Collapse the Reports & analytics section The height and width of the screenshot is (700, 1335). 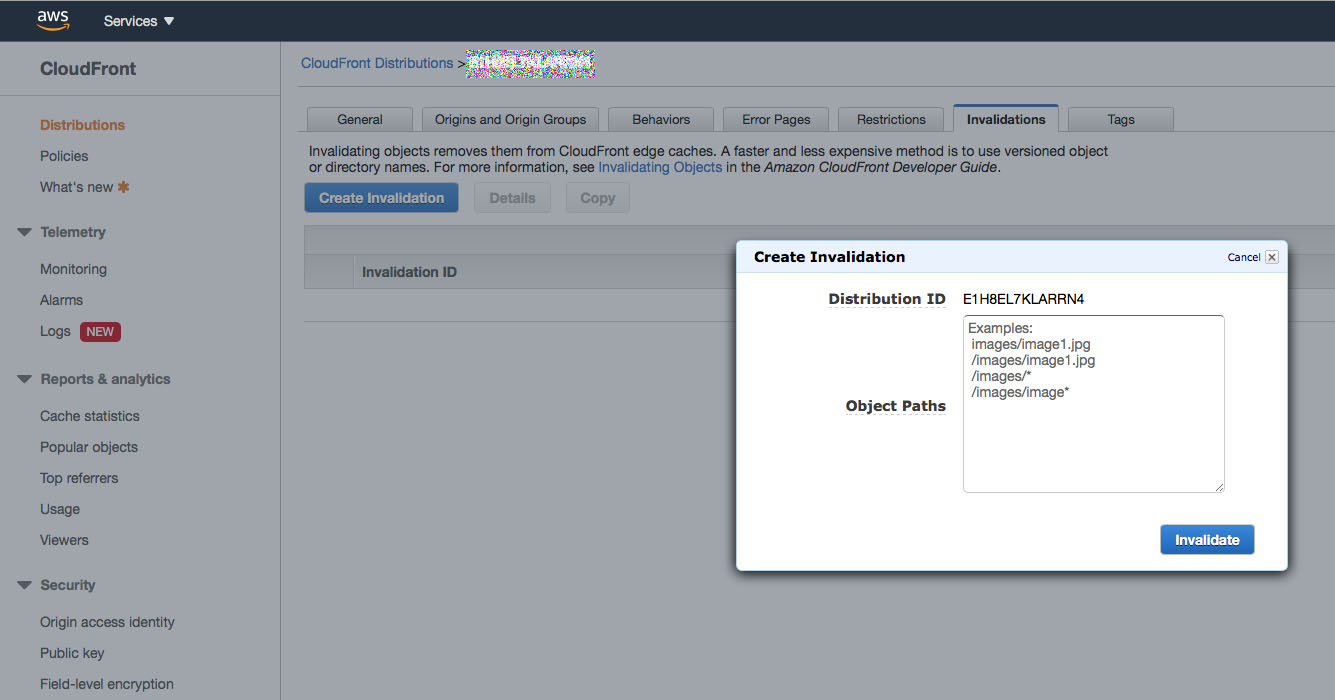pos(25,379)
